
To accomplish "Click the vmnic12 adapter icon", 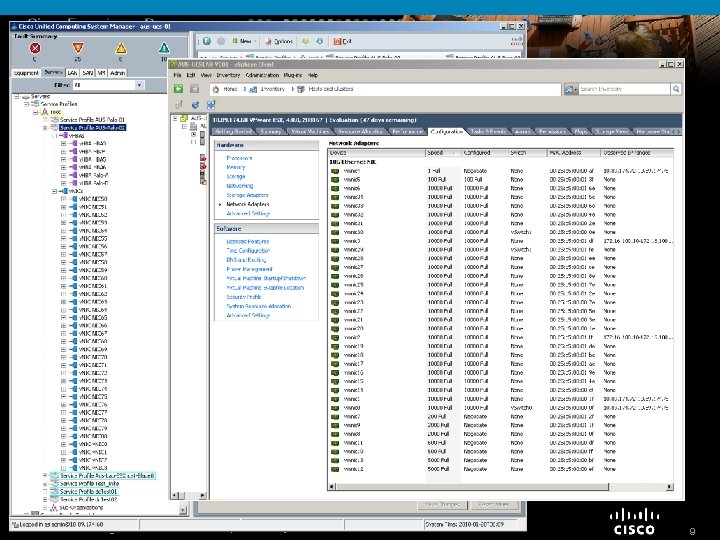I will [335, 469].
